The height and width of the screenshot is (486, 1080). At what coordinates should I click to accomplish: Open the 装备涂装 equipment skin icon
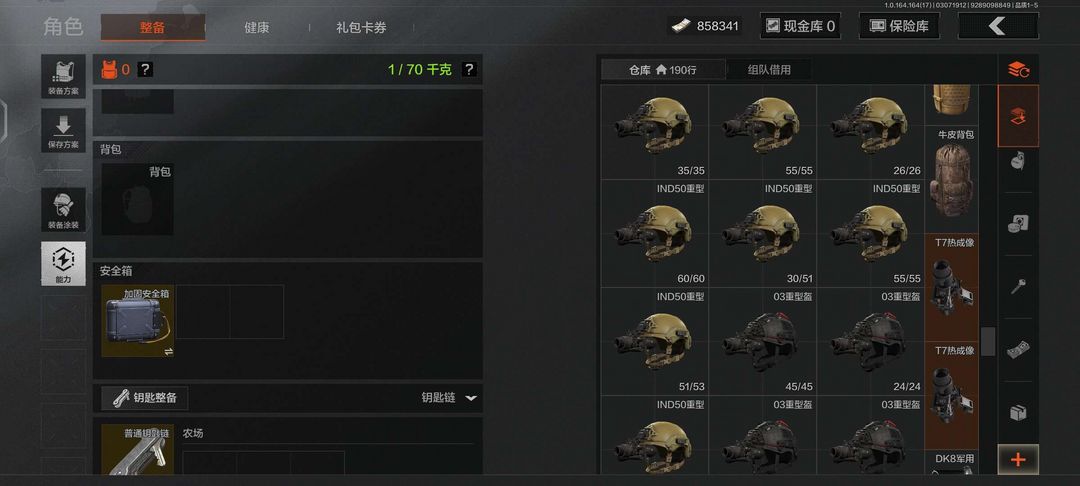pyautogui.click(x=63, y=210)
